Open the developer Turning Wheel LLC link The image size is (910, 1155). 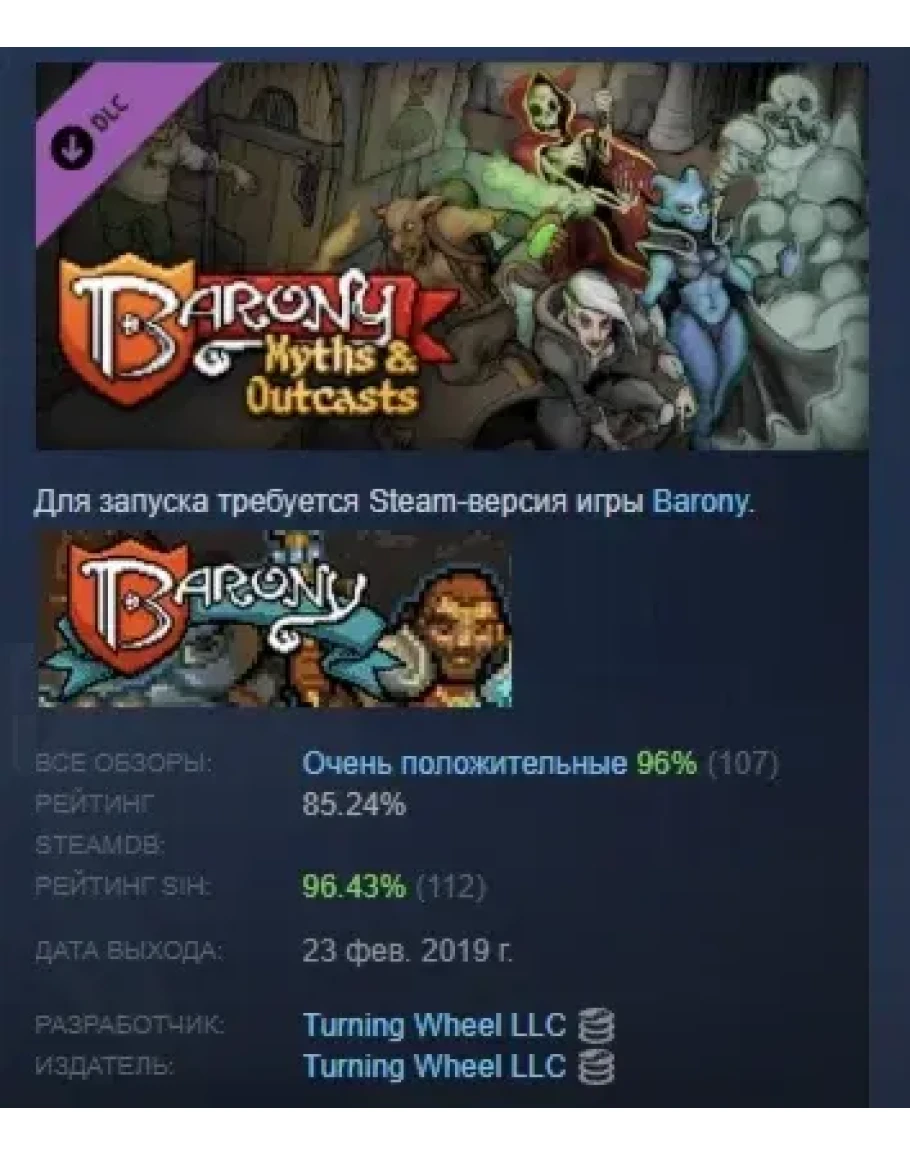tap(434, 1025)
